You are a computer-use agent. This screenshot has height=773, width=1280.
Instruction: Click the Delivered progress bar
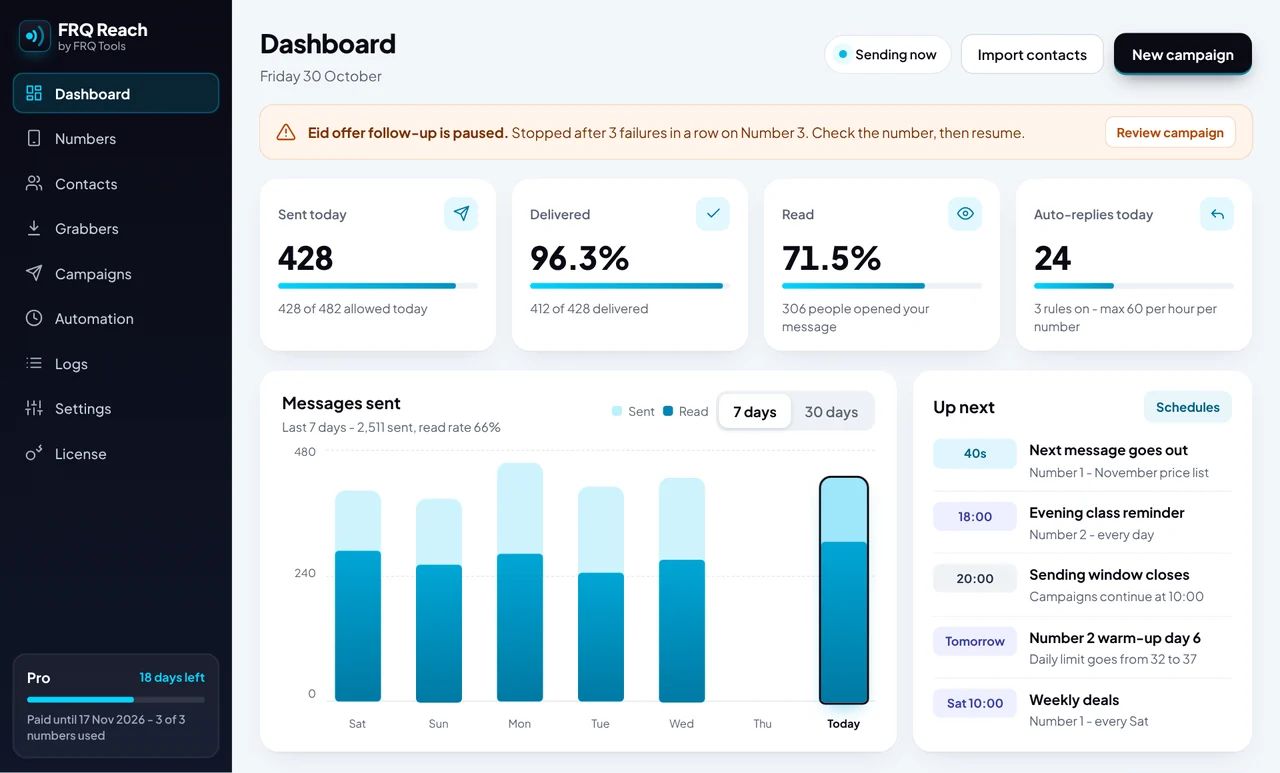point(630,286)
